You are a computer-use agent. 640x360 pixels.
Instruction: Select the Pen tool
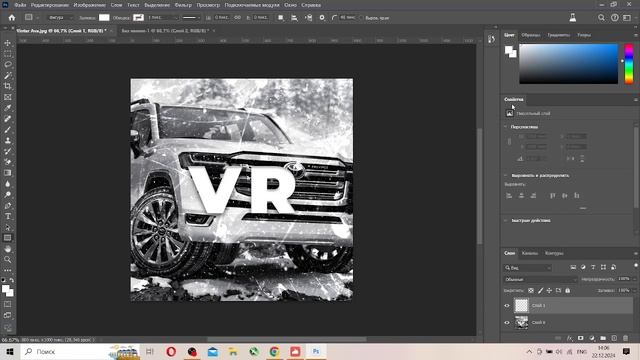pyautogui.click(x=7, y=205)
